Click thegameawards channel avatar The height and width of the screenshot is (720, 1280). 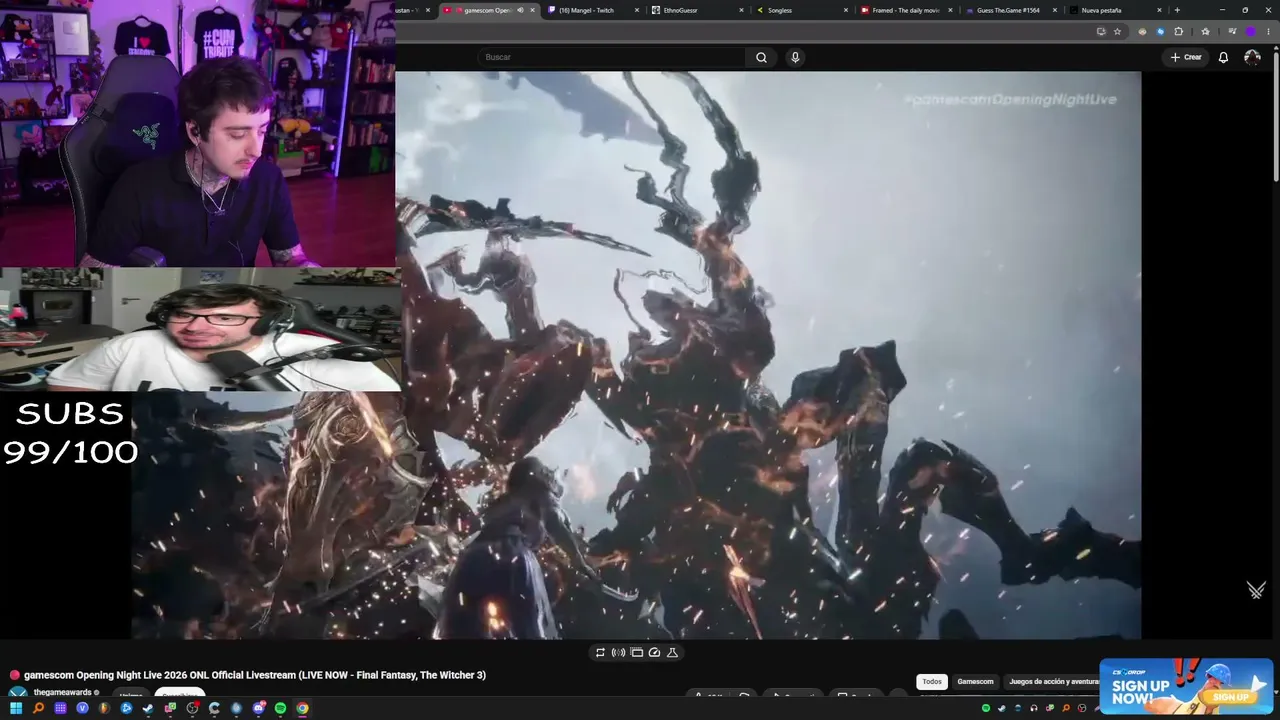[18, 693]
